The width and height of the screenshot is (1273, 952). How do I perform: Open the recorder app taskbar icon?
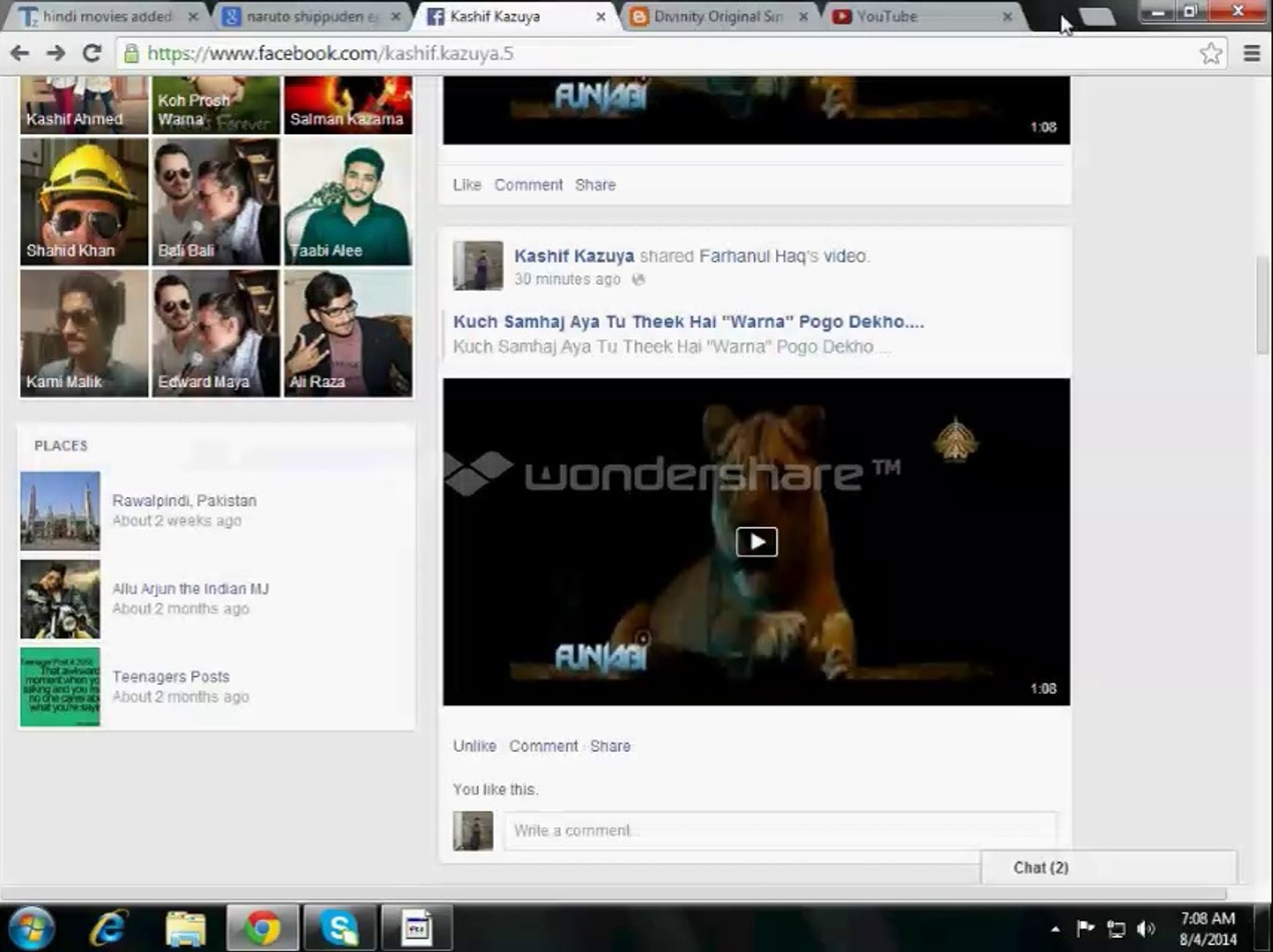[x=416, y=928]
